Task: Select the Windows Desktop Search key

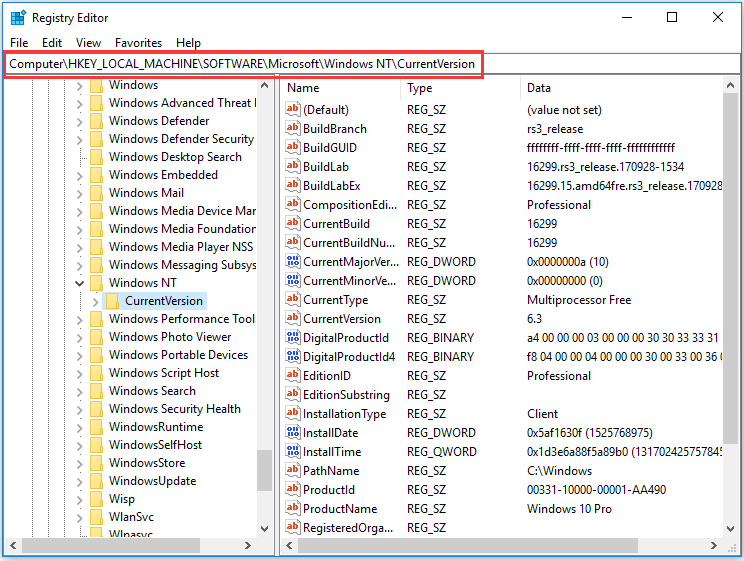Action: coord(175,157)
